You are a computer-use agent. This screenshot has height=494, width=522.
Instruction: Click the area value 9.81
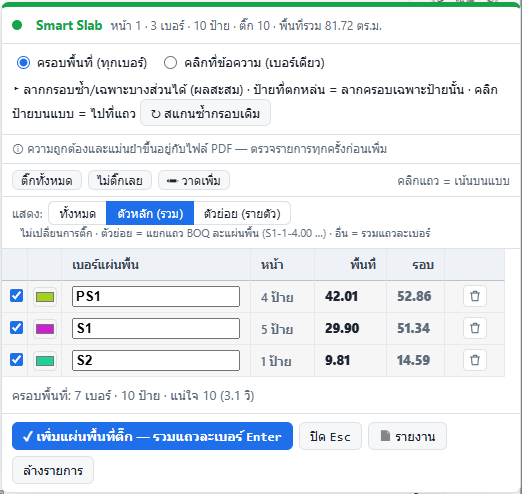point(337,360)
